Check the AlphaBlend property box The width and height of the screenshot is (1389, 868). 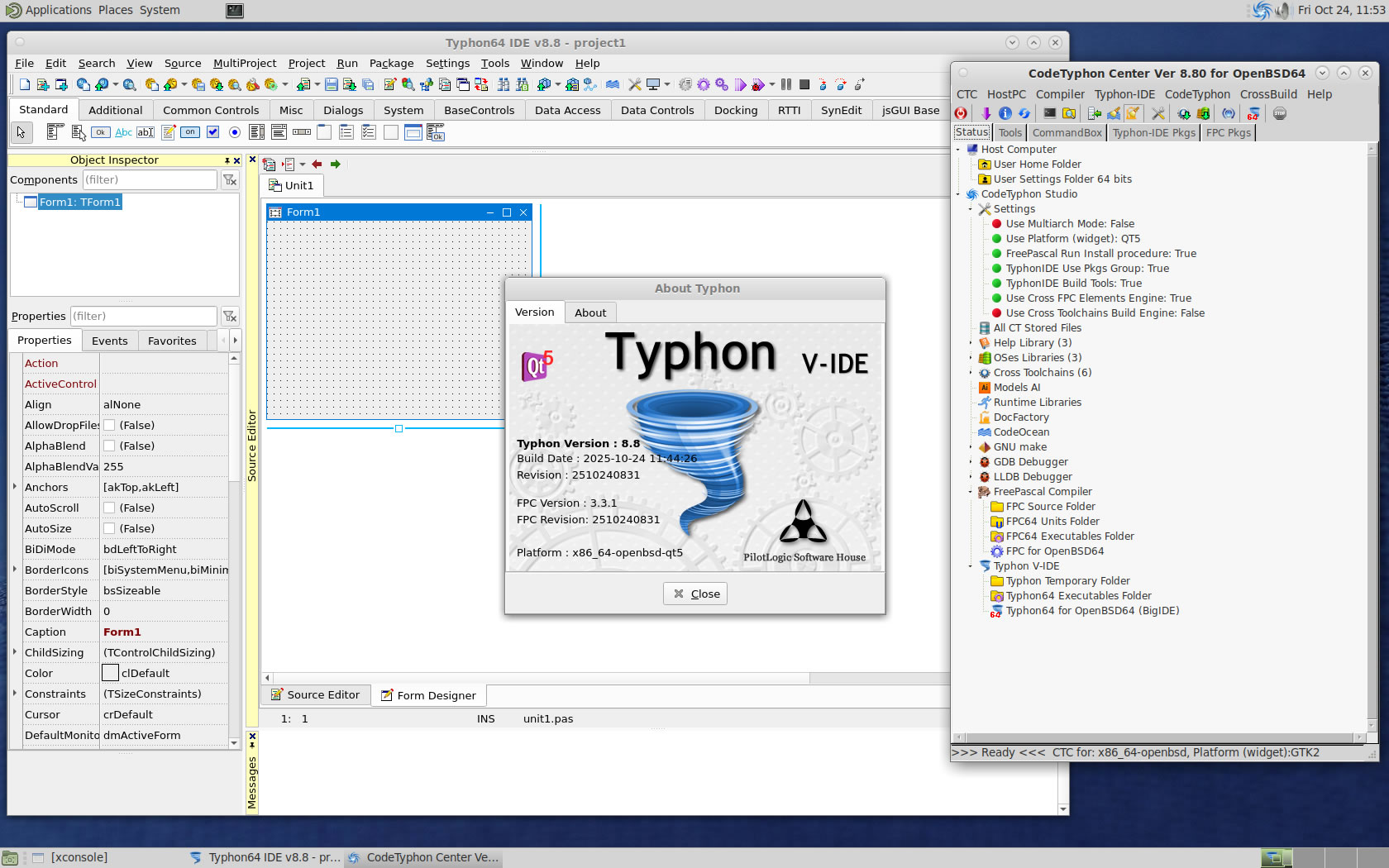(x=109, y=446)
